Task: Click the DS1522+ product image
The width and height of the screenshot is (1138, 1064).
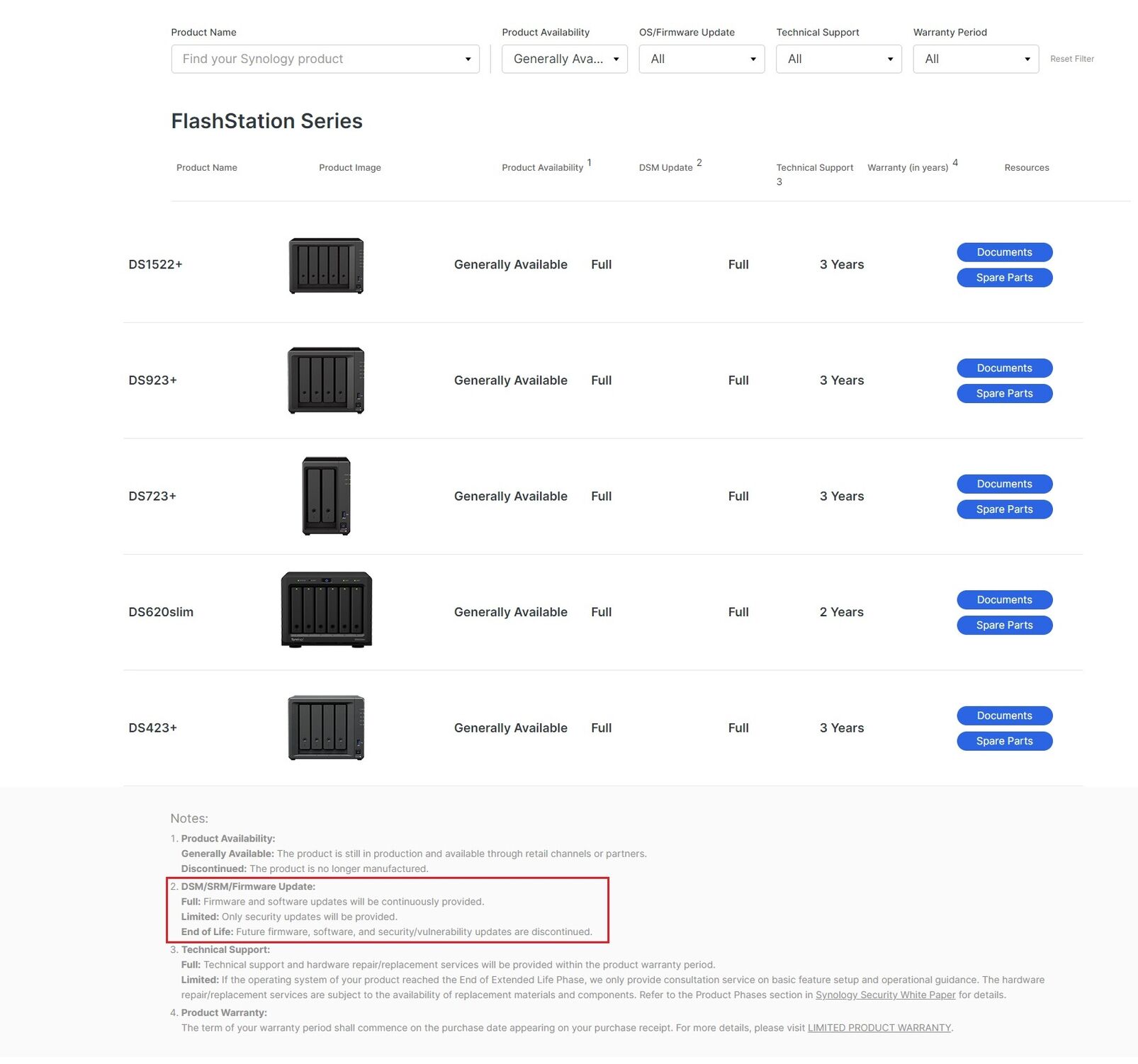Action: 326,265
